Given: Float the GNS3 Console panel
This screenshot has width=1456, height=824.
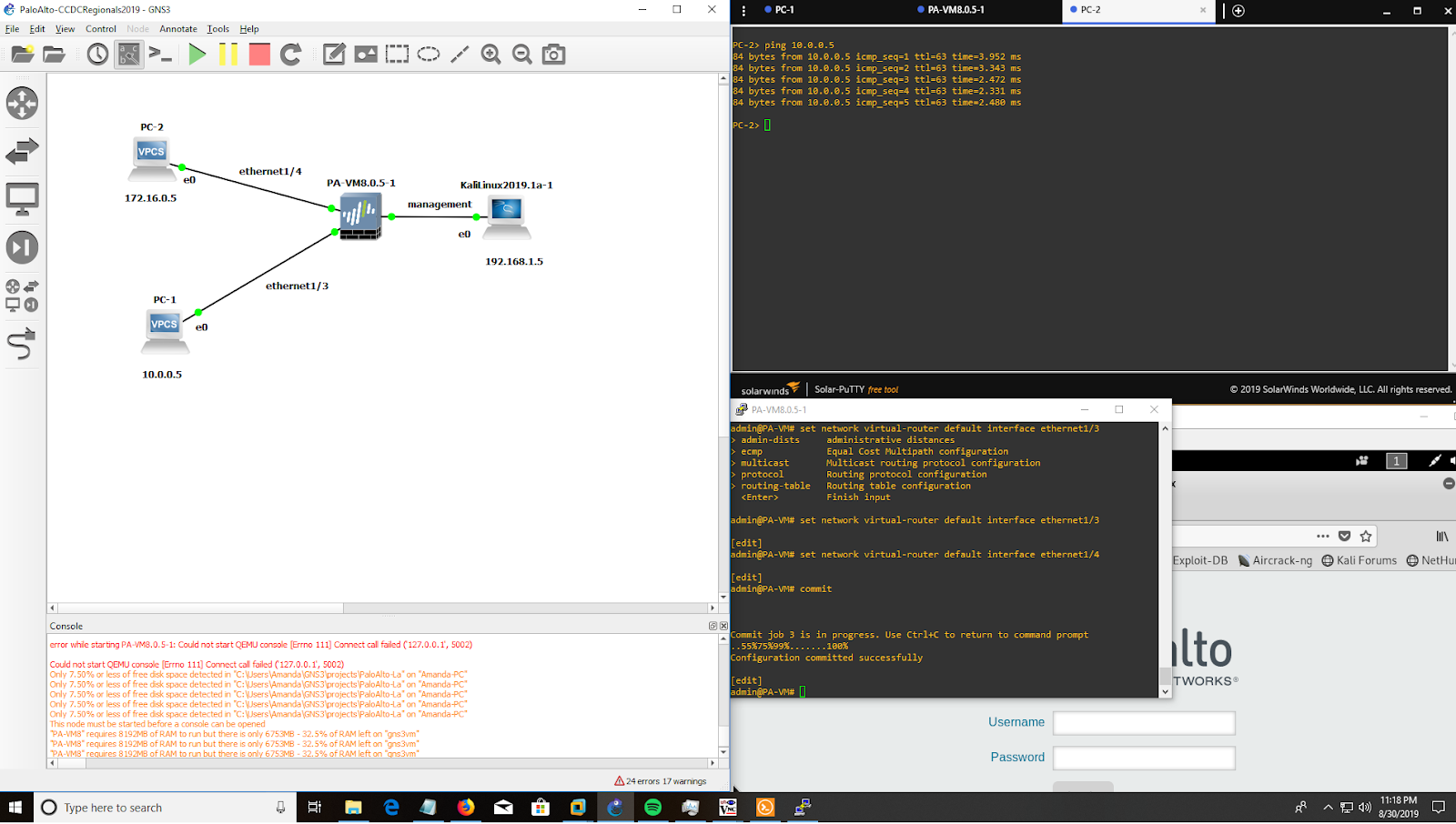Looking at the screenshot, I should 713,626.
